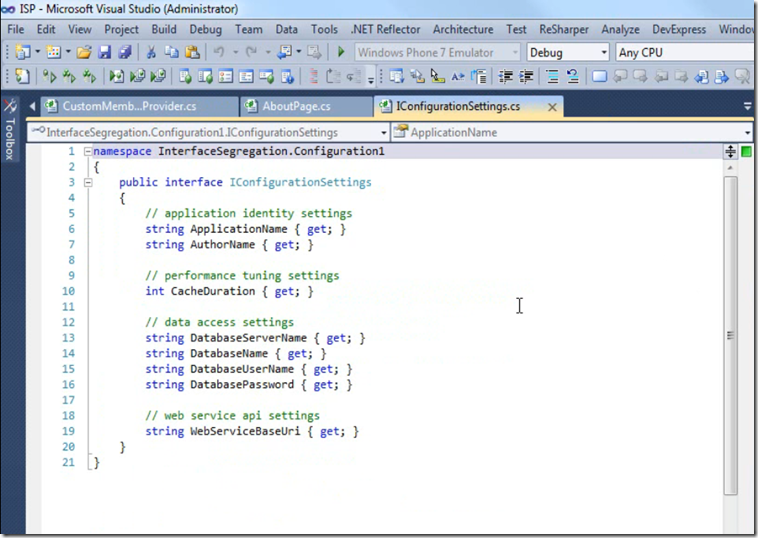Screen dimensions: 758x538
Task: Click the Display Quick Info icon
Action: [437, 76]
